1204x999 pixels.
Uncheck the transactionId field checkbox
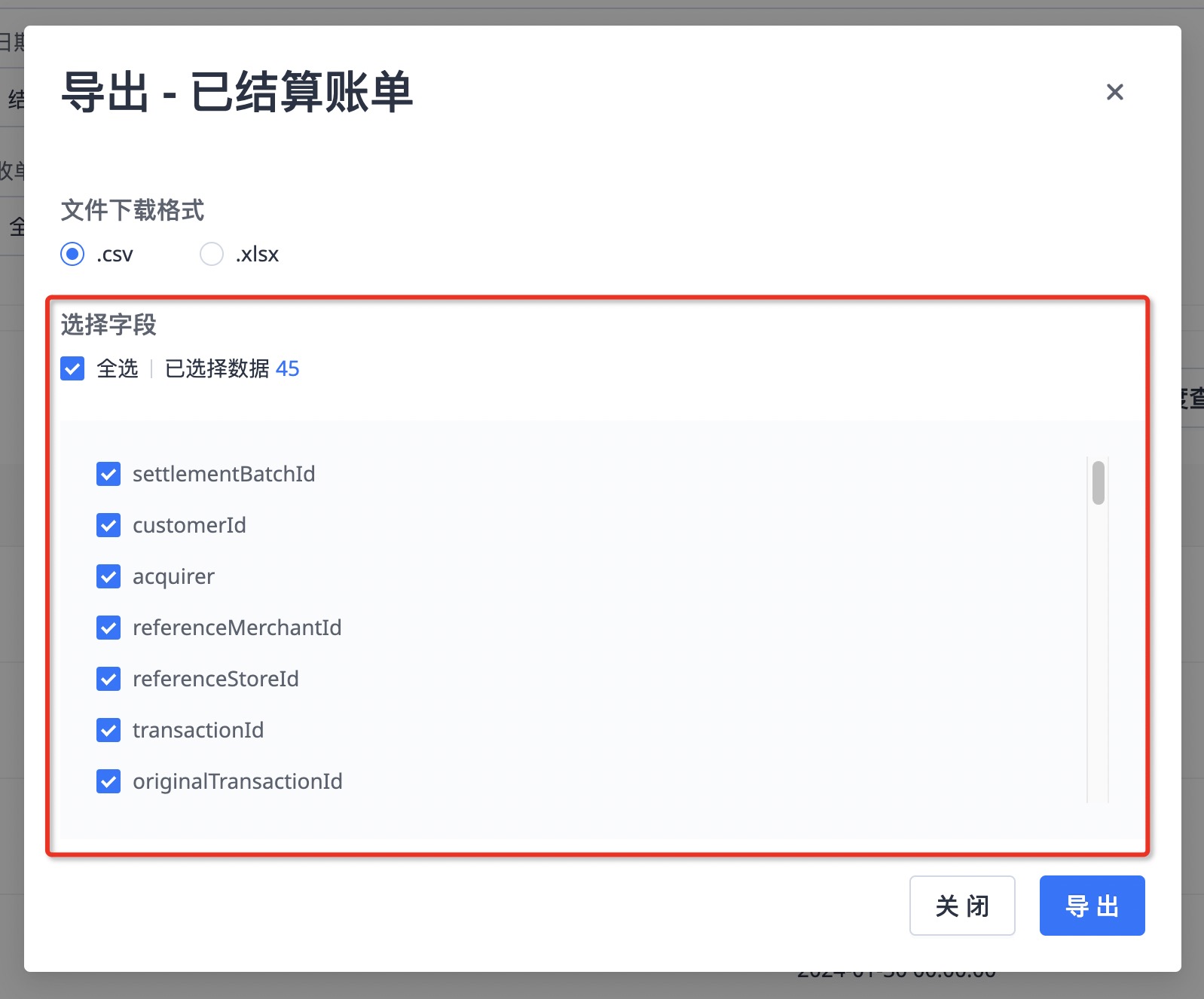(x=108, y=730)
